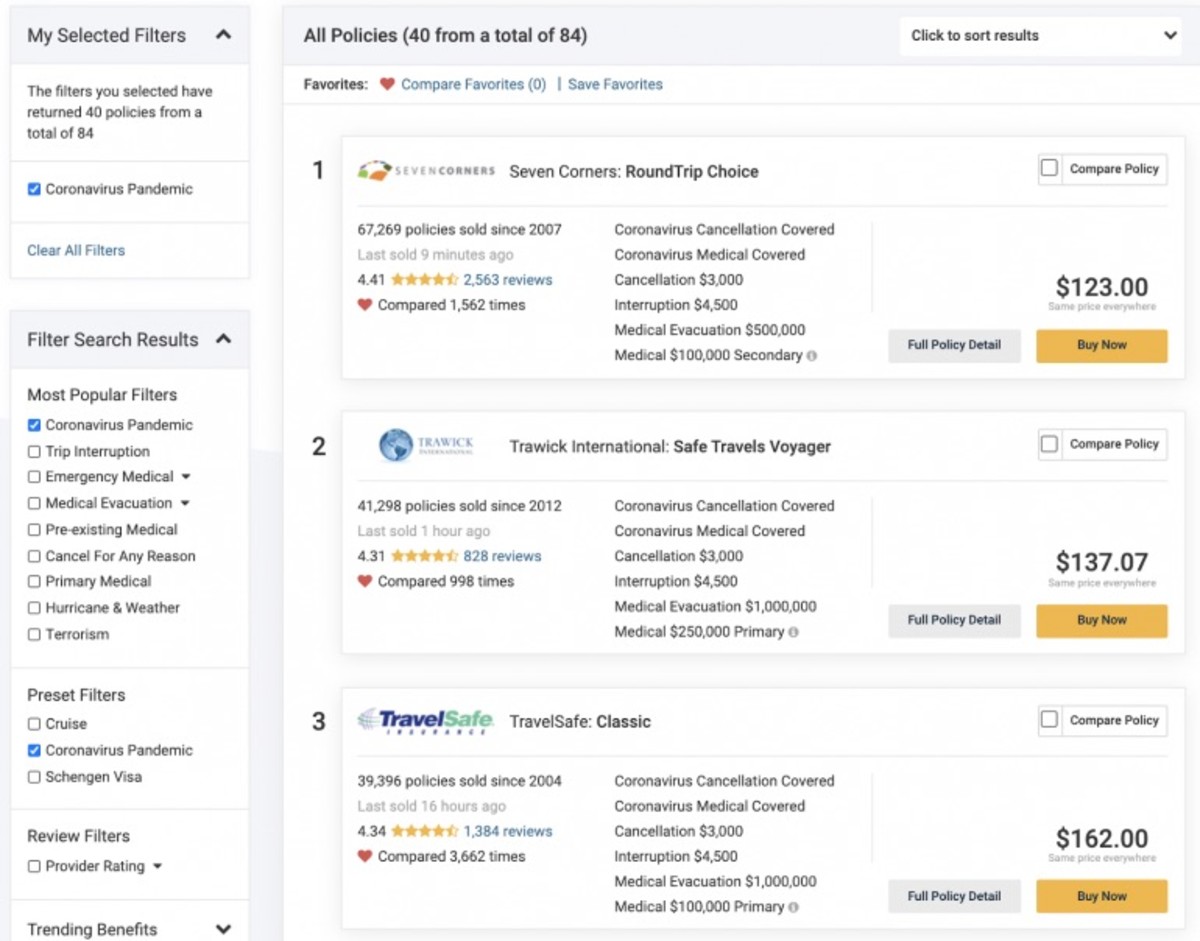Collapse the Filter Search Results panel
Image resolution: width=1200 pixels, height=941 pixels.
pos(223,339)
